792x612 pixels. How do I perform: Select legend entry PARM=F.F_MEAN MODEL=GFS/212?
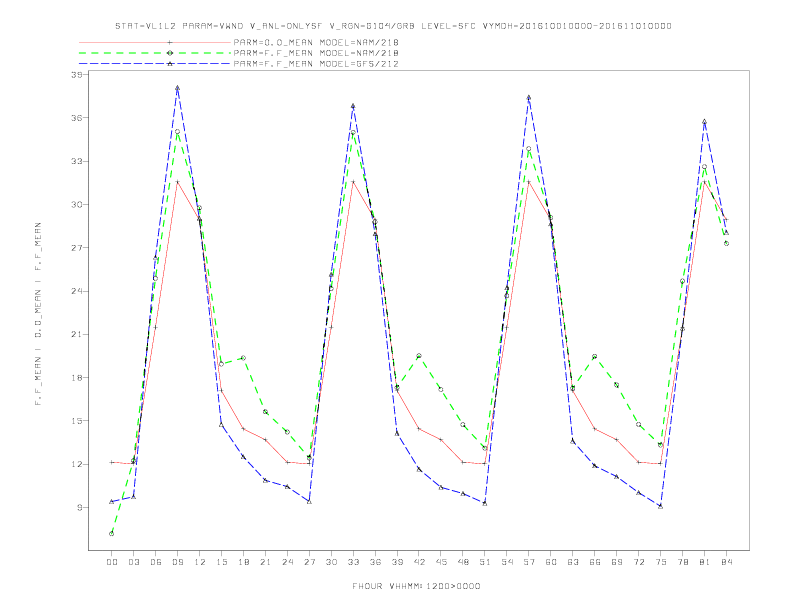pyautogui.click(x=316, y=64)
